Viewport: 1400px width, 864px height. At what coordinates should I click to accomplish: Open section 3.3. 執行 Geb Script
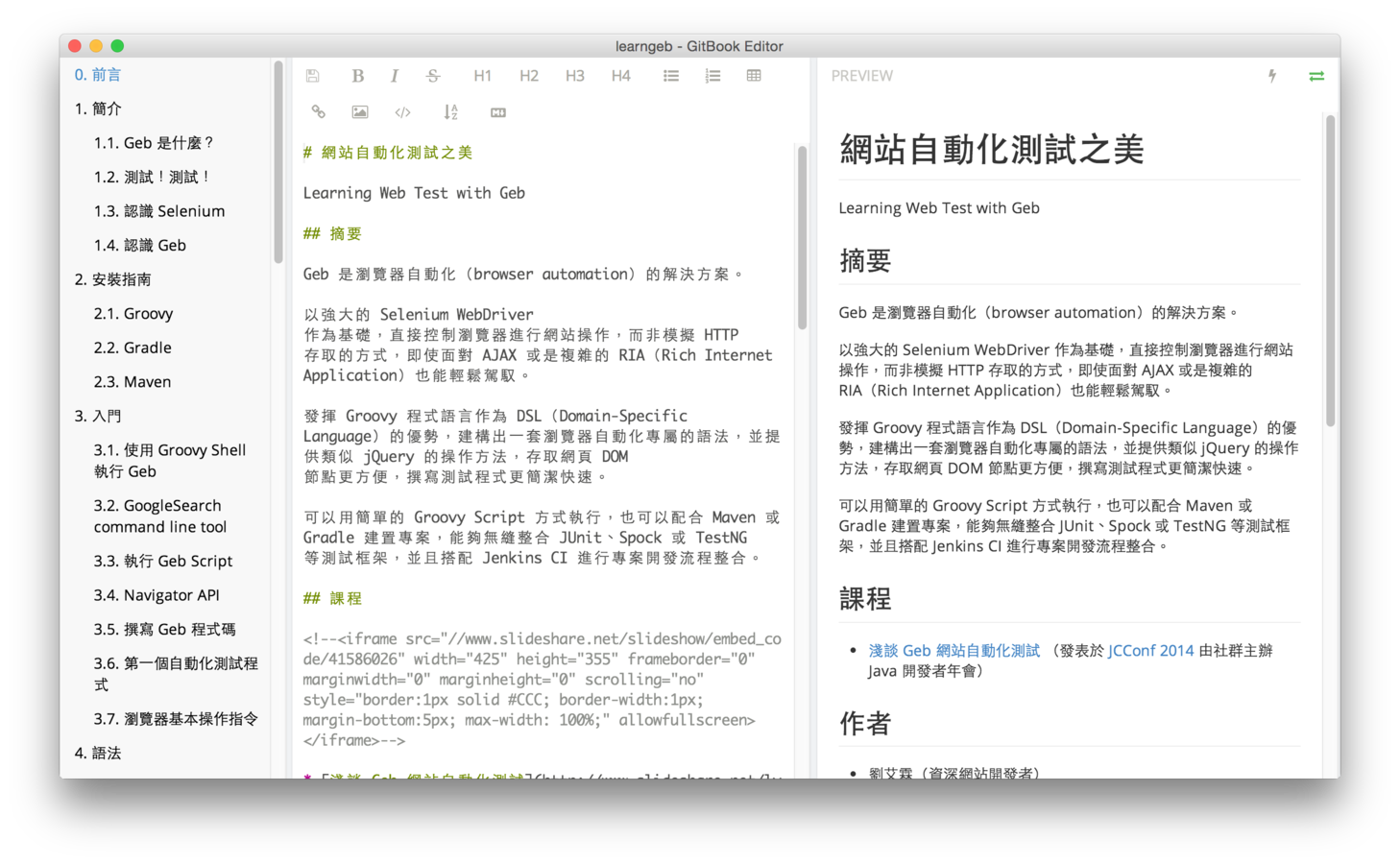pos(163,562)
